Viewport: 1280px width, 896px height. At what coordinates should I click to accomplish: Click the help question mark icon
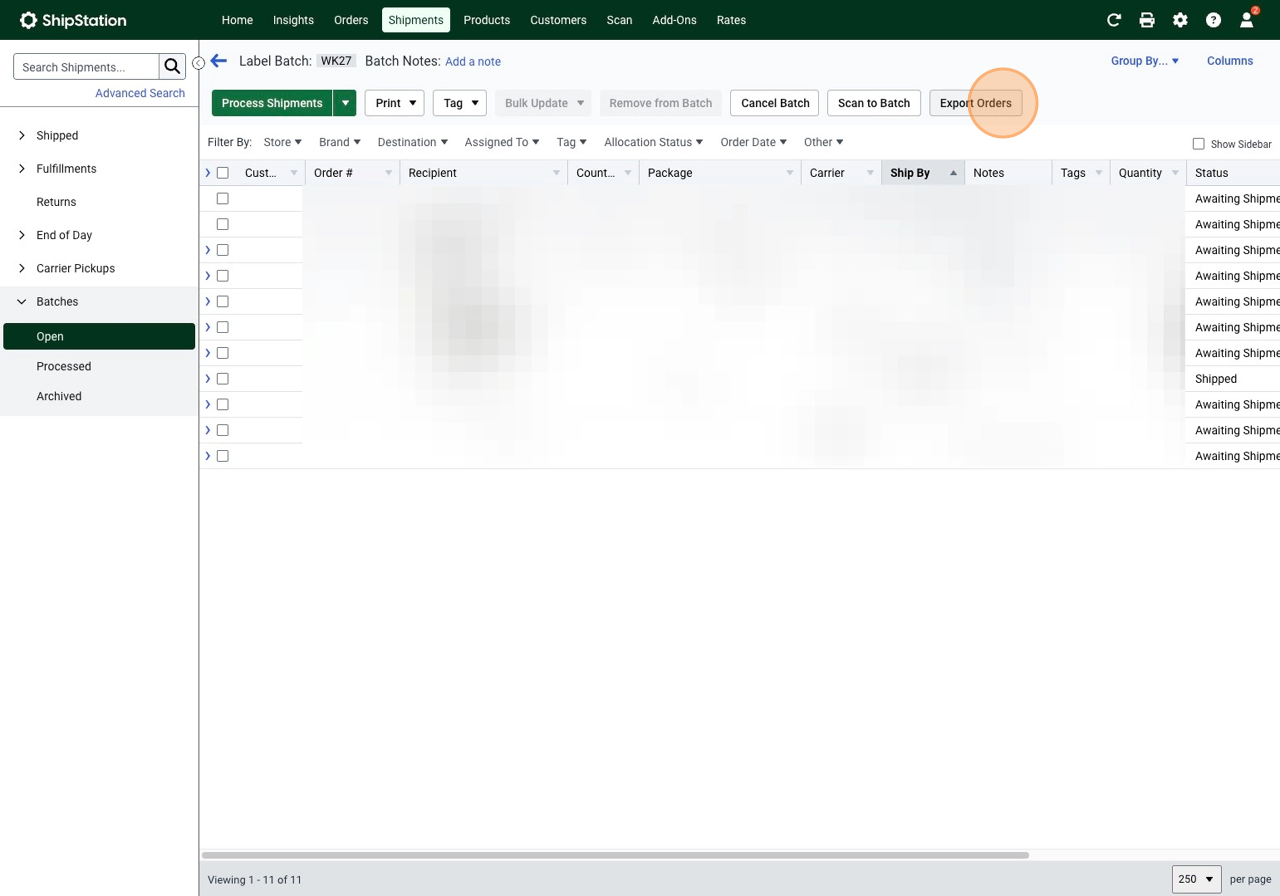pyautogui.click(x=1213, y=20)
